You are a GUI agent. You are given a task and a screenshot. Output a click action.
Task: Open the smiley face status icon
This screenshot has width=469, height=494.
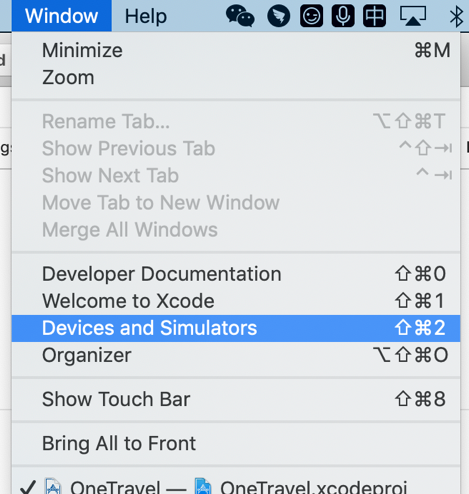(311, 16)
